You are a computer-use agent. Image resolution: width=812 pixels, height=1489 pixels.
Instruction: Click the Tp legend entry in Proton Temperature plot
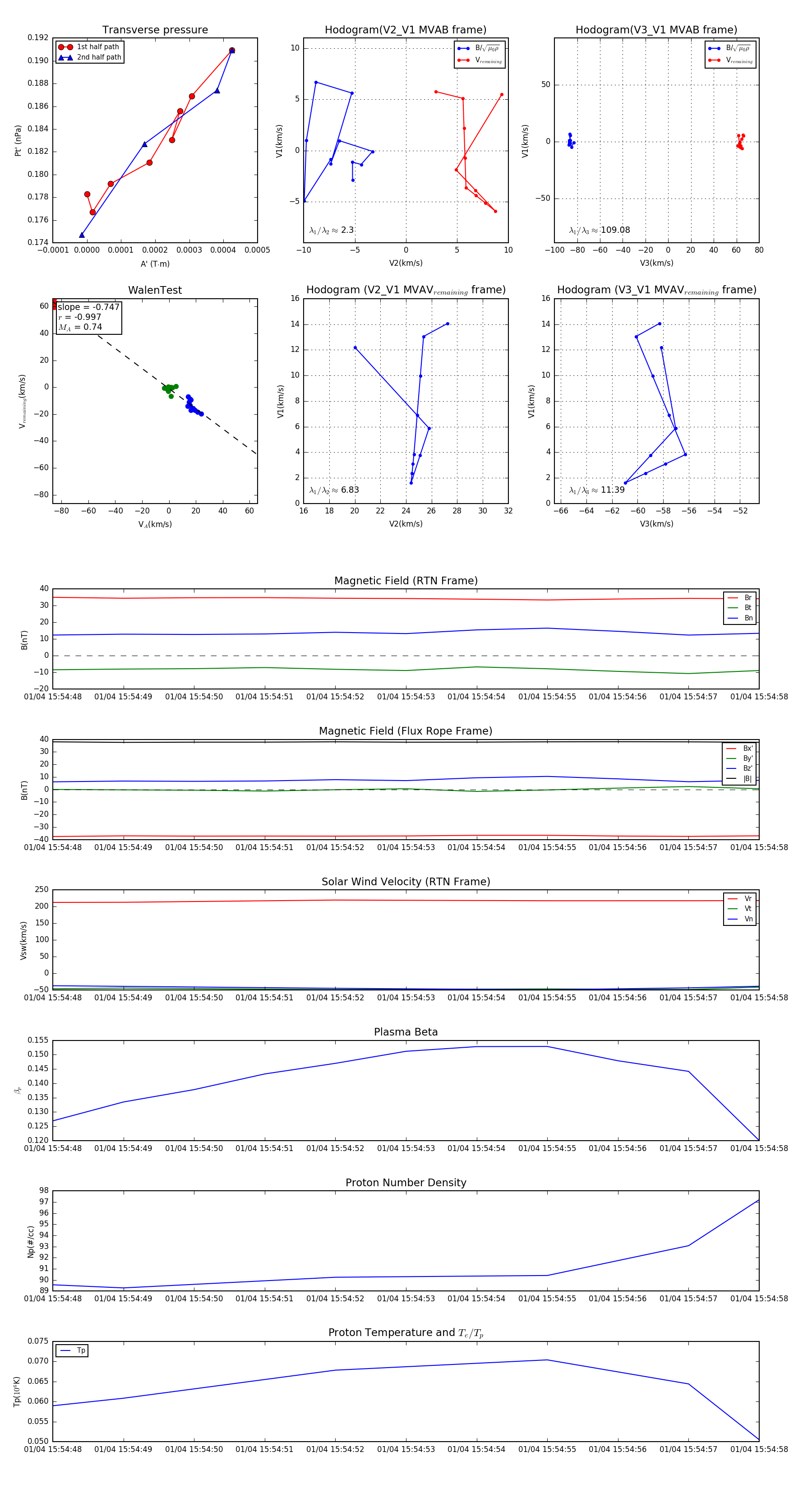(72, 1350)
